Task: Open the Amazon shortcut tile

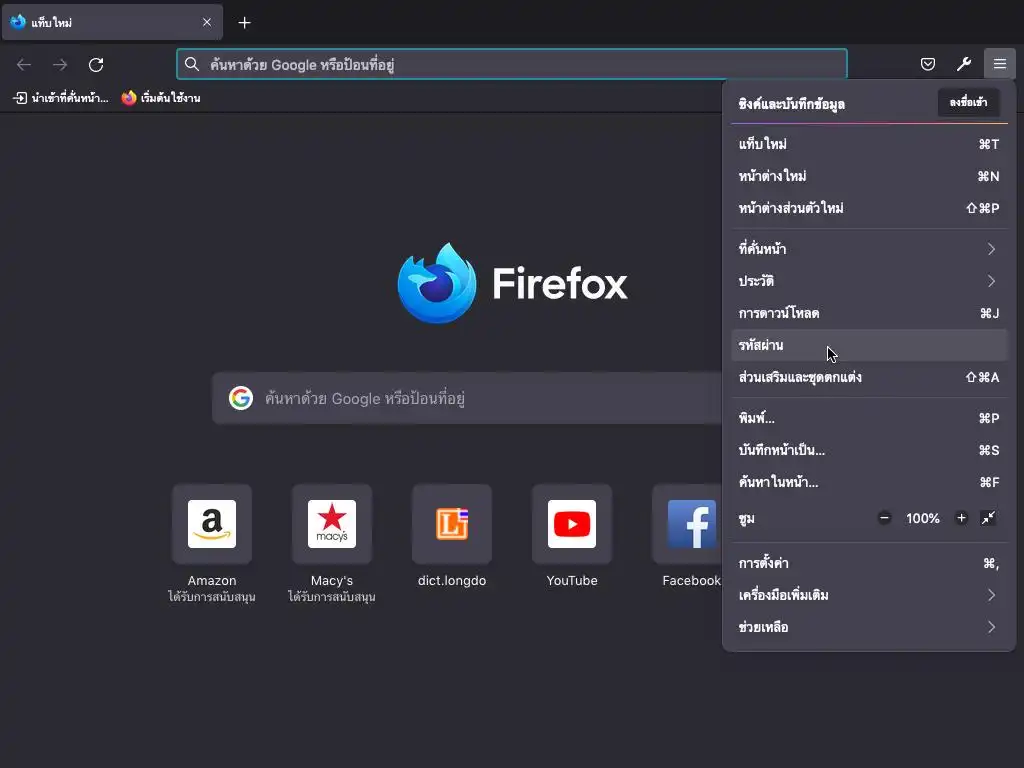Action: click(212, 524)
